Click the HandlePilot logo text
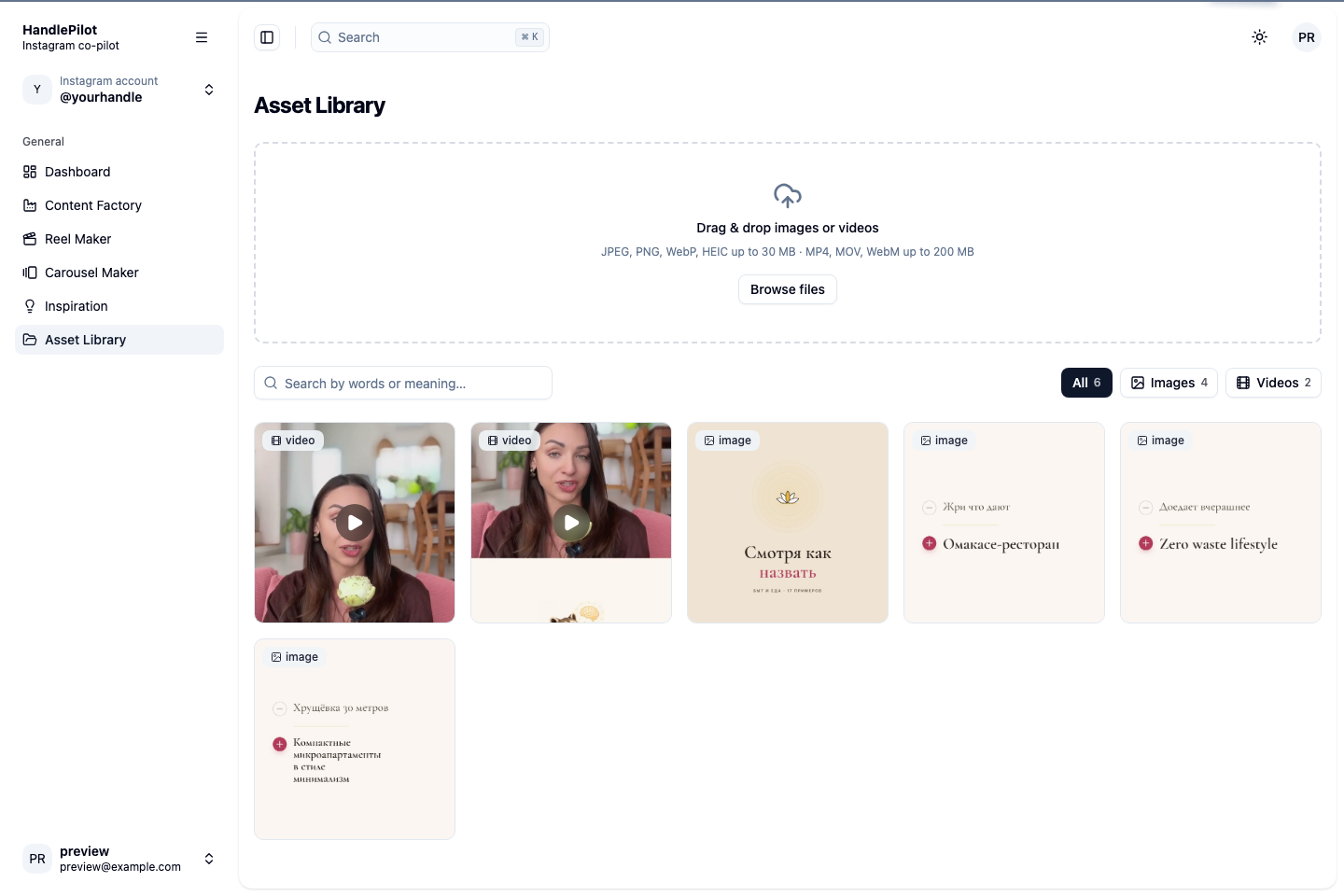This screenshot has width=1344, height=896. pyautogui.click(x=60, y=30)
